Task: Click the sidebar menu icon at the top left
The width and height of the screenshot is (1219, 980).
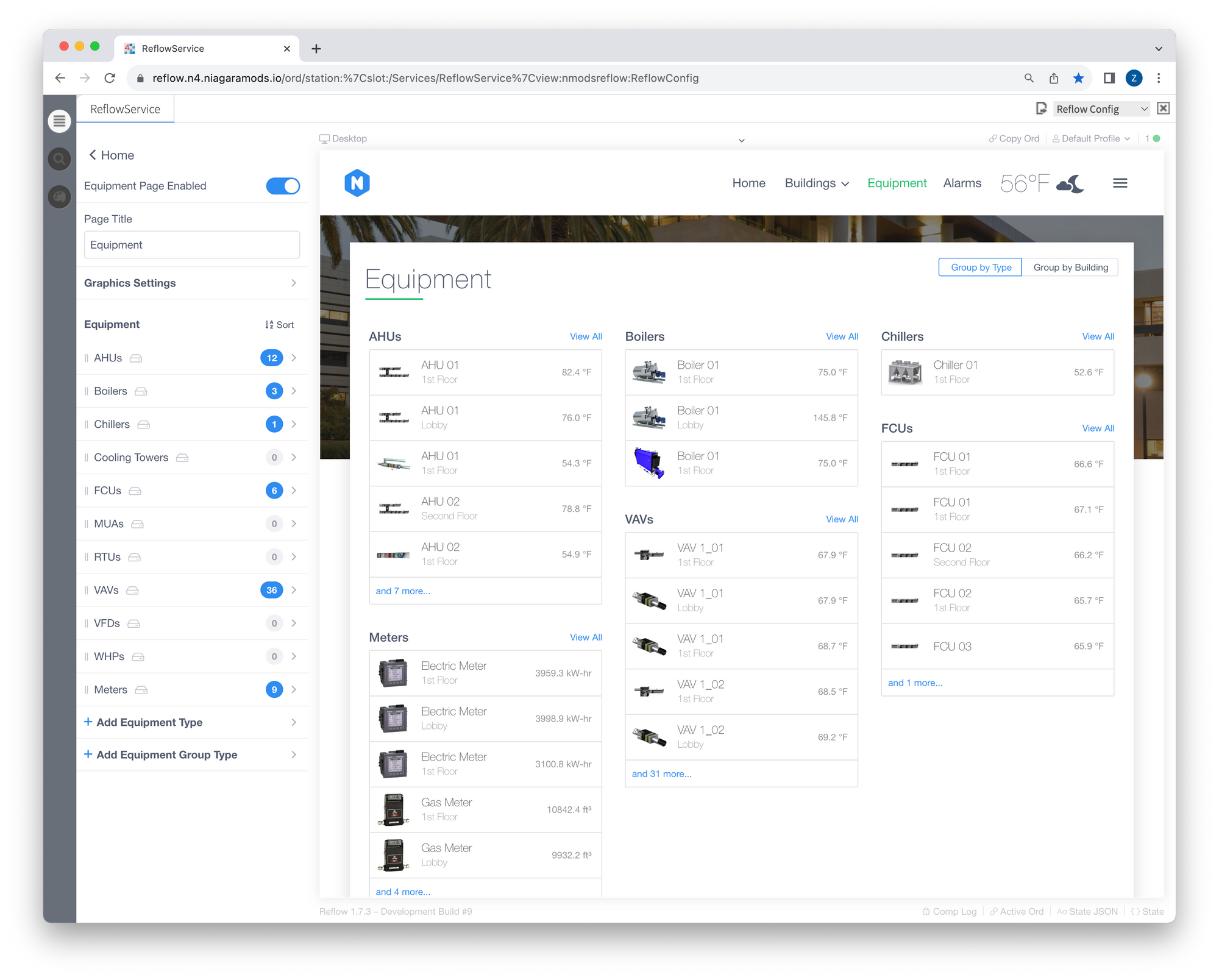Action: click(59, 121)
